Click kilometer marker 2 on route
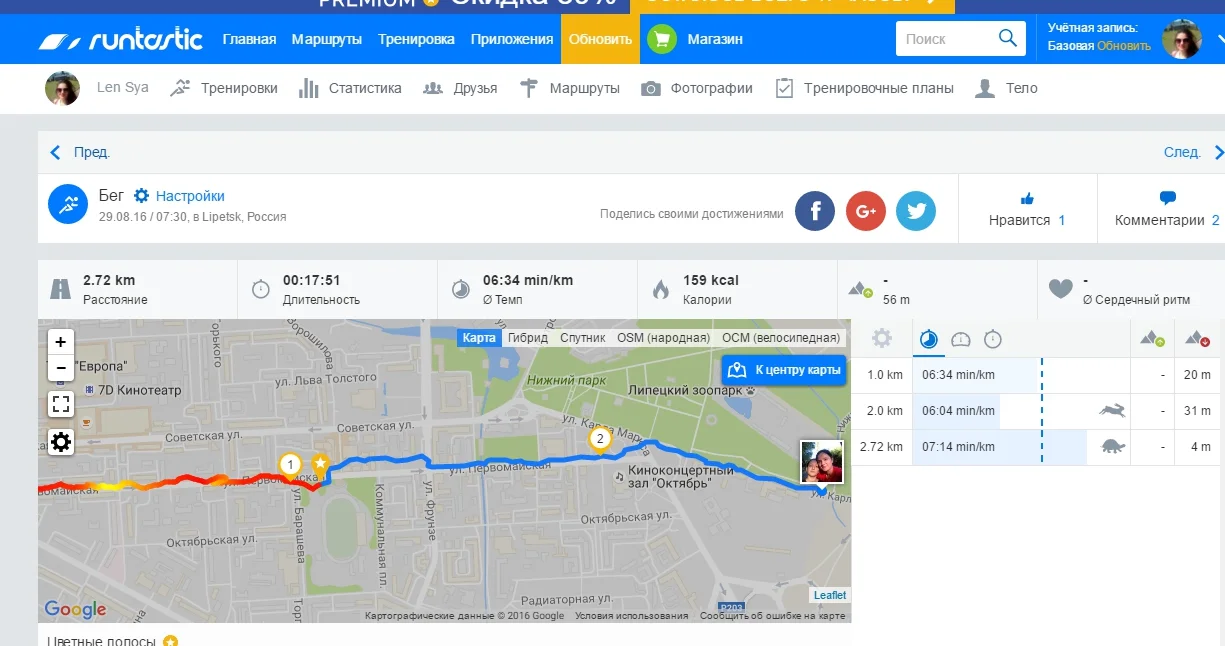The width and height of the screenshot is (1225, 646). click(600, 440)
